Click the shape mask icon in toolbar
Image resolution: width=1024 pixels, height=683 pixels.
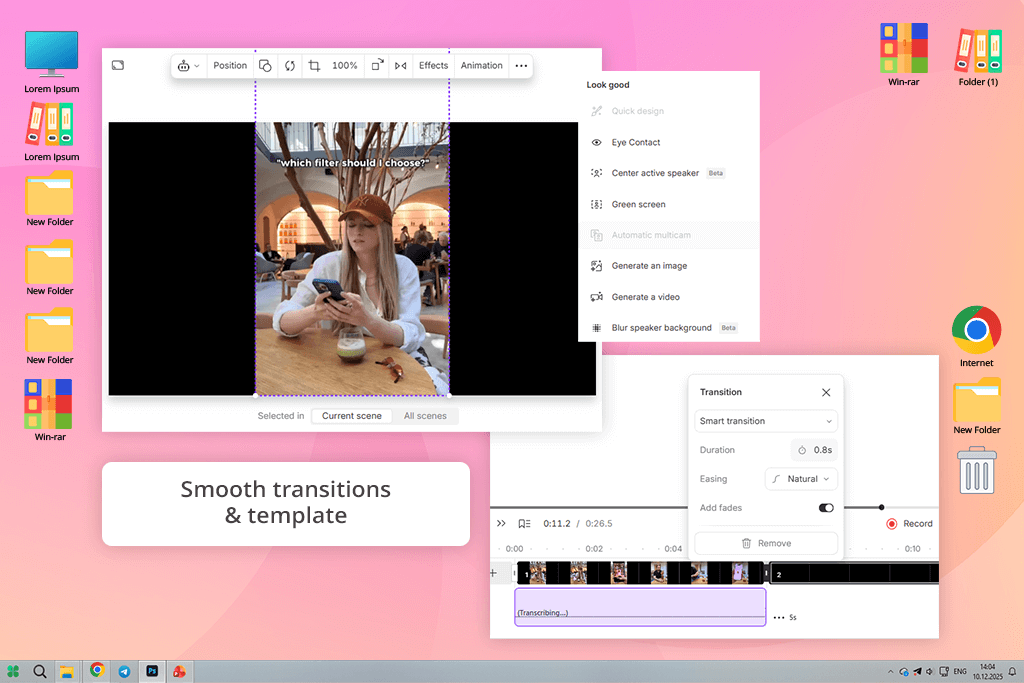point(265,66)
